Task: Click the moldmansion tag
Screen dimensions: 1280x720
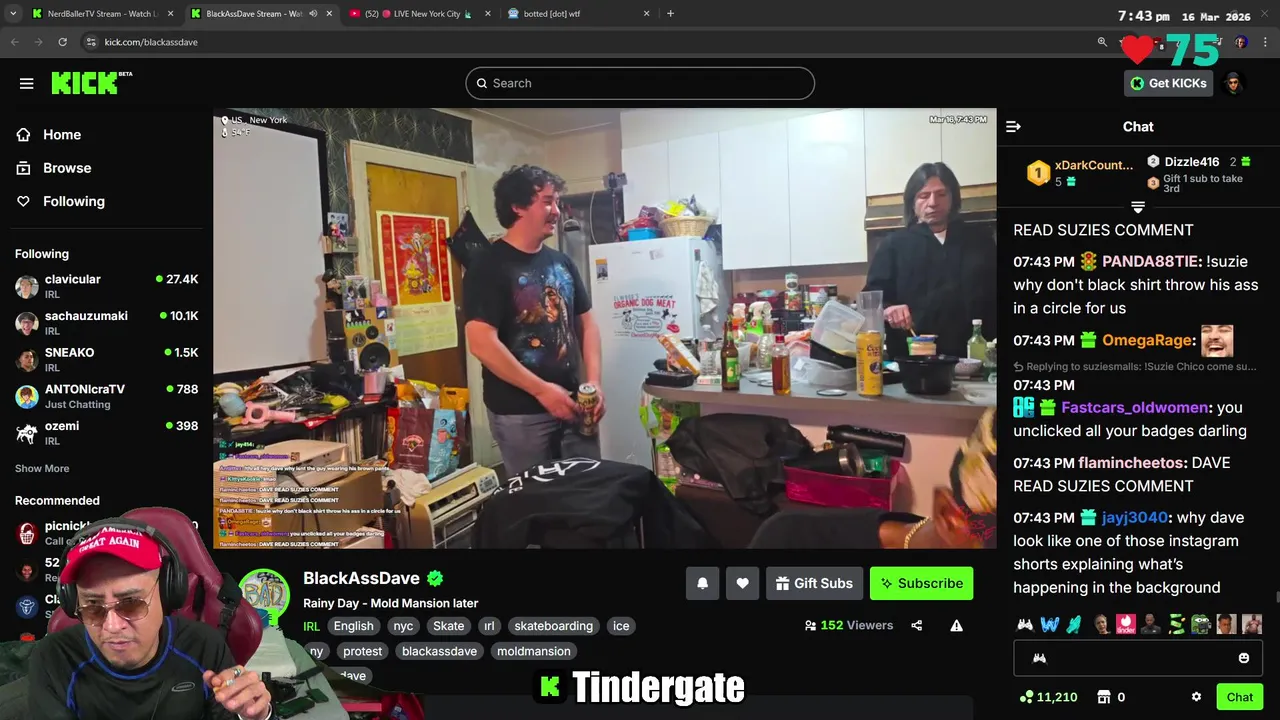Action: tap(534, 651)
